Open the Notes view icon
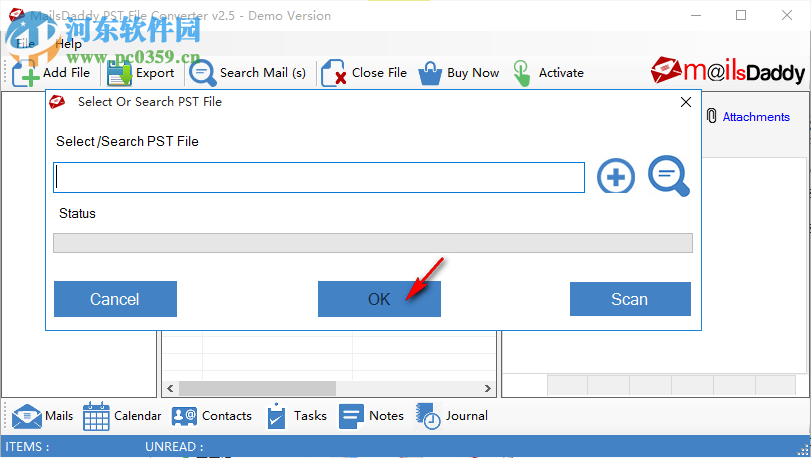Screen dimensions: 811x458 pyautogui.click(x=352, y=416)
